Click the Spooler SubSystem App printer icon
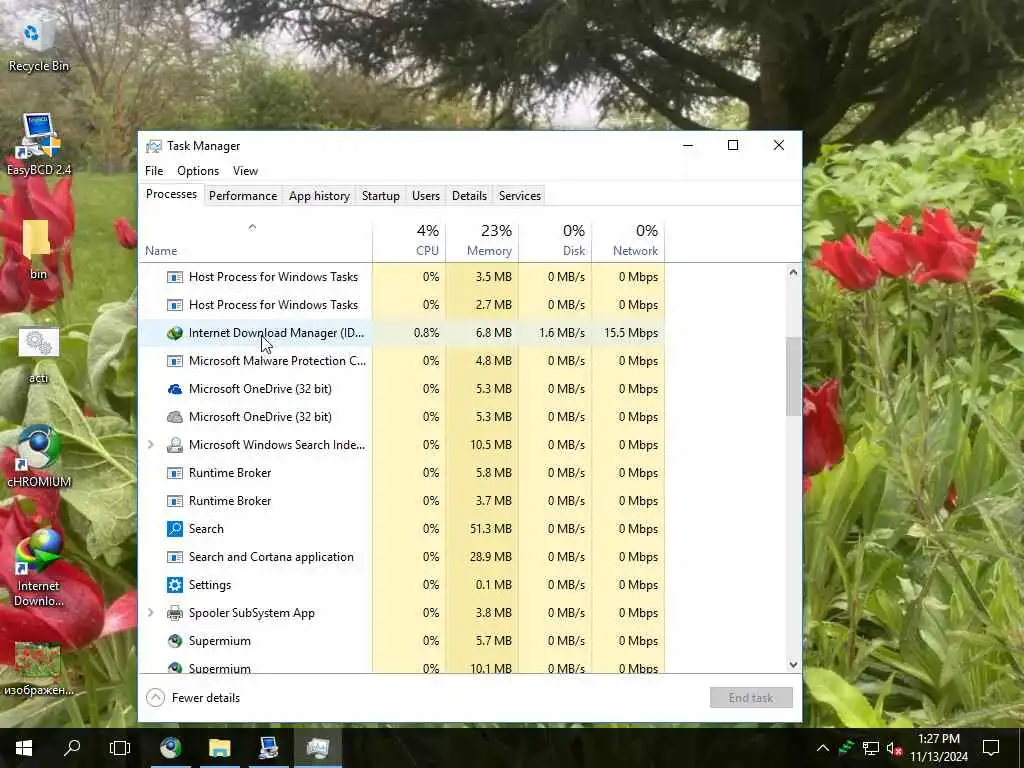Image resolution: width=1024 pixels, height=768 pixels. pos(174,613)
